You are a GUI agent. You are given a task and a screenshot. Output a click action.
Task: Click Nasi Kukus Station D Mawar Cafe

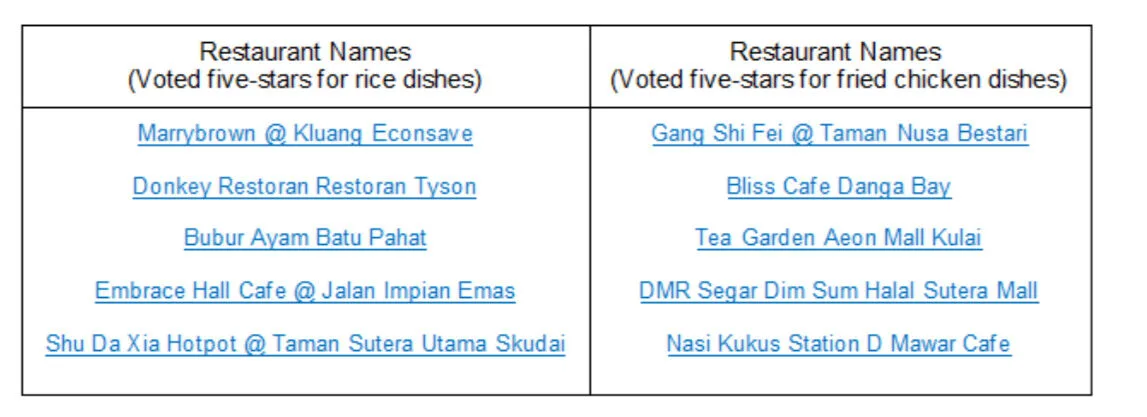pyautogui.click(x=839, y=344)
